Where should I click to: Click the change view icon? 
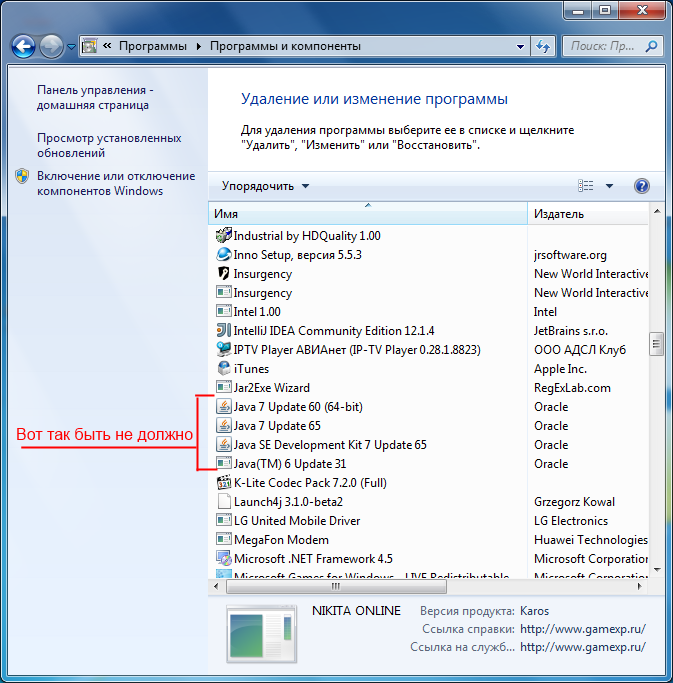pos(585,186)
